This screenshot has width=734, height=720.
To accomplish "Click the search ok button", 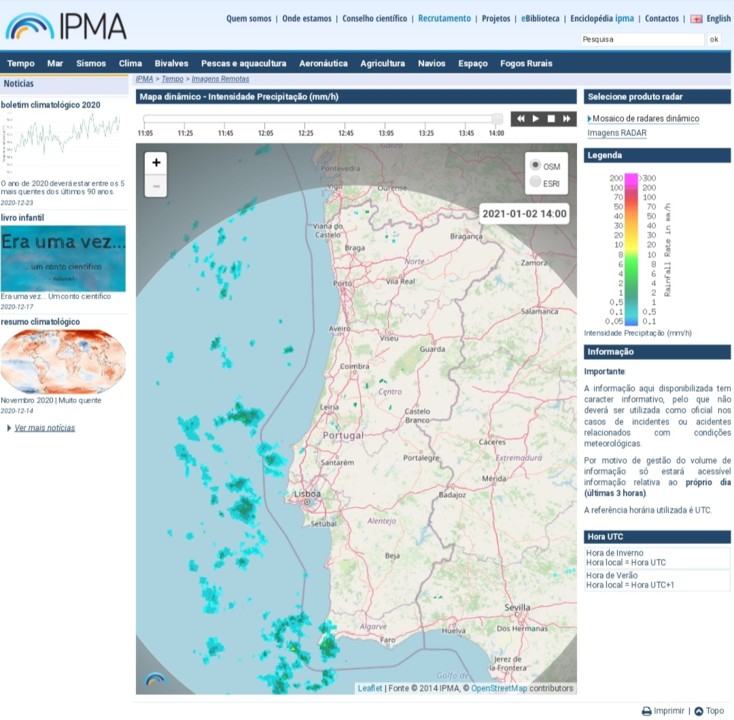I will pyautogui.click(x=713, y=40).
